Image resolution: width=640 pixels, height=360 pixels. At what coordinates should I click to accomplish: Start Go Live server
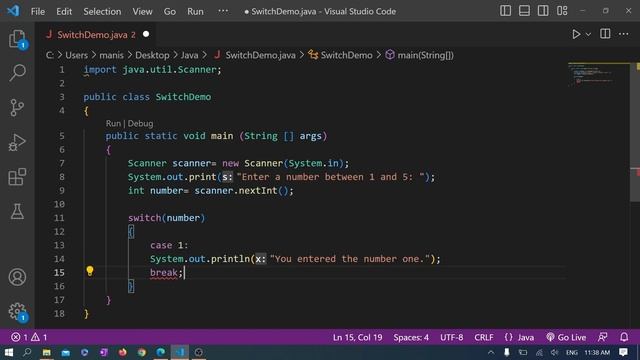566,338
